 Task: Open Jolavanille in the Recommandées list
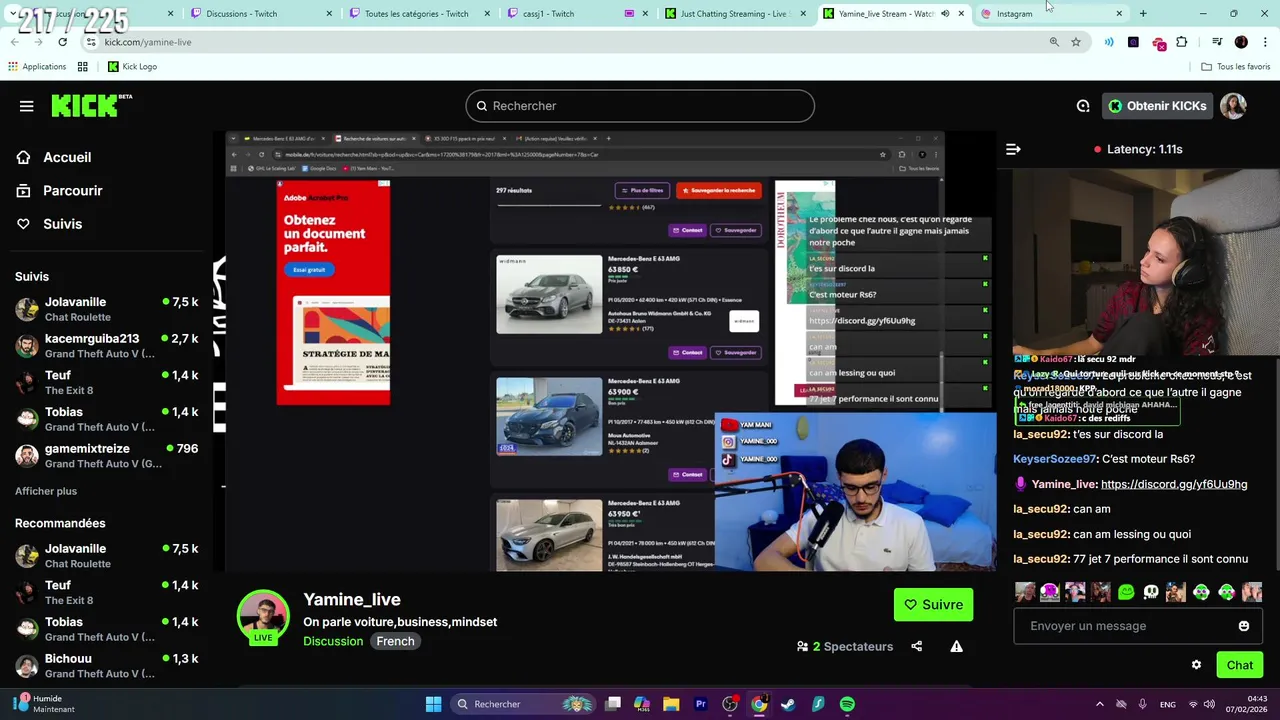pos(107,556)
